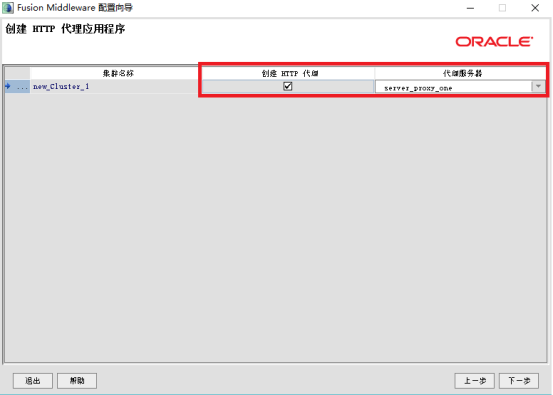Go back with the 上一步 button
Image resolution: width=553 pixels, height=395 pixels.
click(x=474, y=381)
